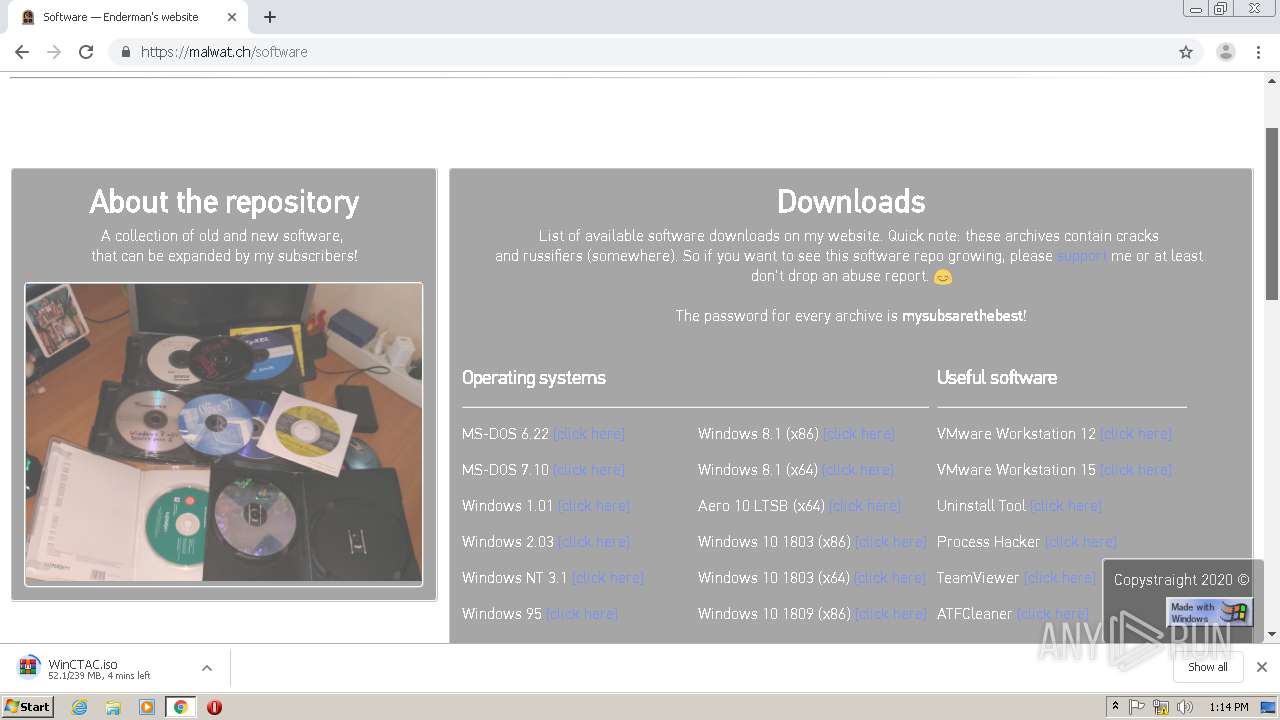
Task: Download Windows 2.03 via click here
Action: (594, 542)
